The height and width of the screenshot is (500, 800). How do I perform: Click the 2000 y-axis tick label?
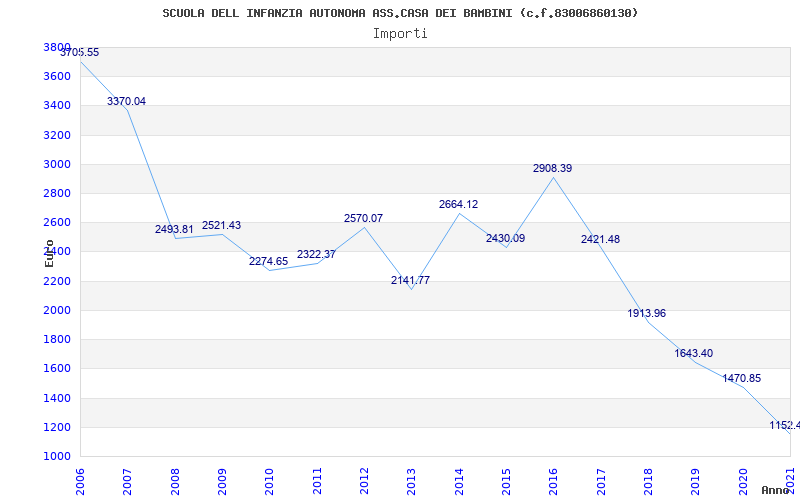click(57, 310)
